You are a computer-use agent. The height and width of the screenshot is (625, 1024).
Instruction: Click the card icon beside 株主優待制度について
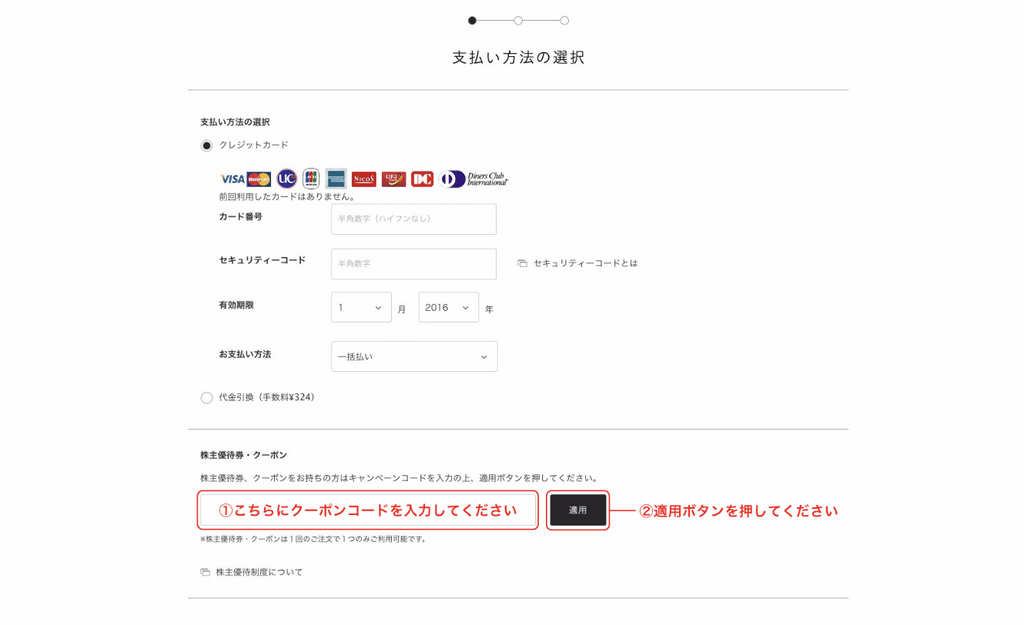205,572
